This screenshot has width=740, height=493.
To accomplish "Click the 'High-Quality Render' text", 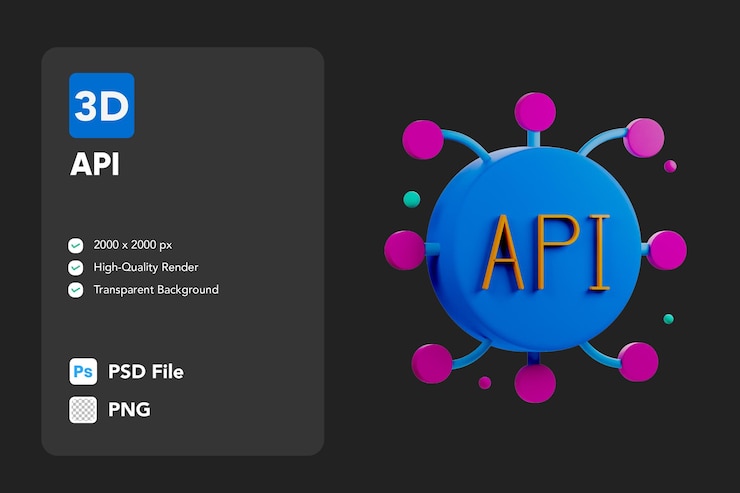I will (146, 267).
